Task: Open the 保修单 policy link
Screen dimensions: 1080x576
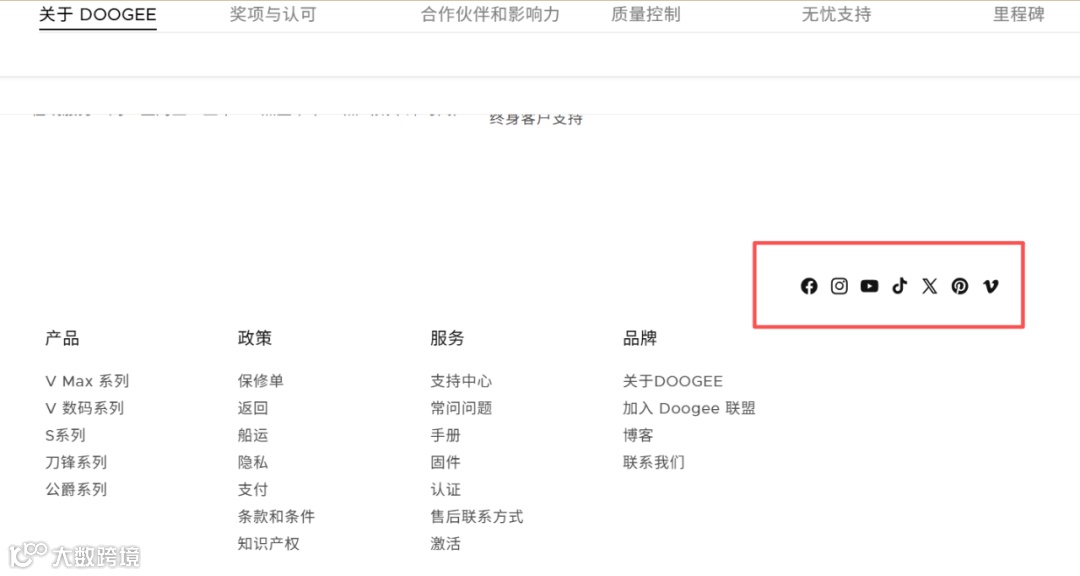Action: point(260,381)
